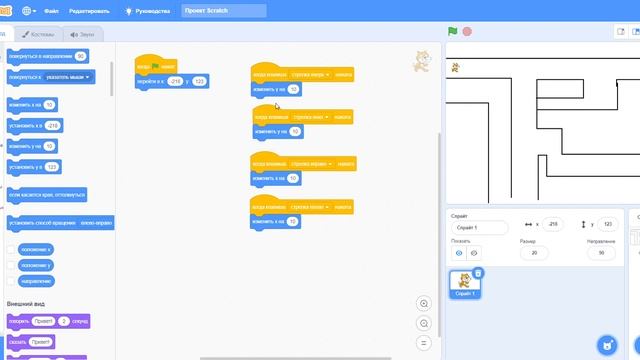This screenshot has width=640, height=360.
Task: Click the 'направление' reporter block
Action: click(36, 281)
